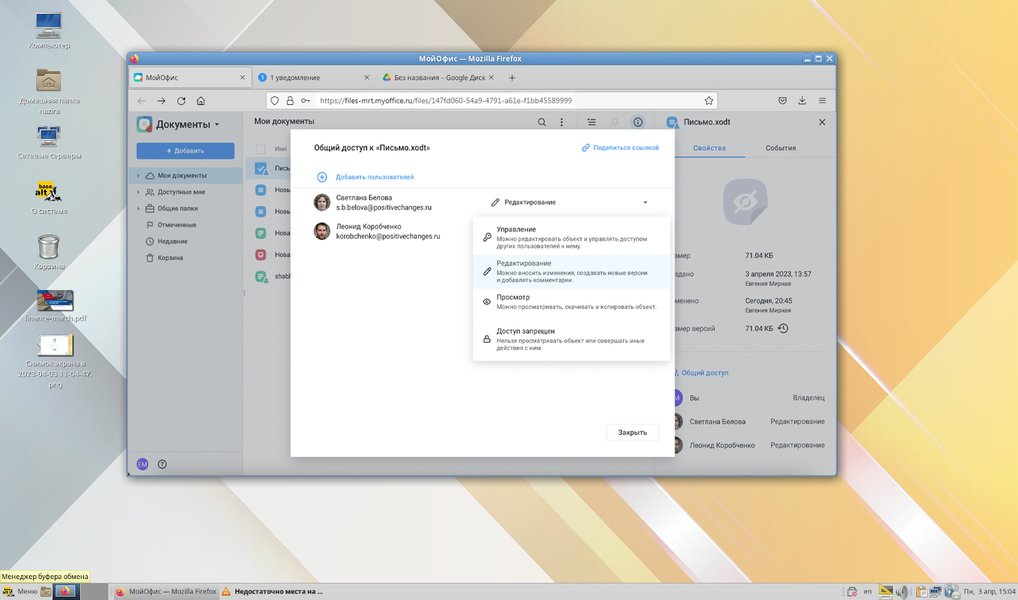Choose the Просмотр access option
The width and height of the screenshot is (1018, 600).
[571, 302]
